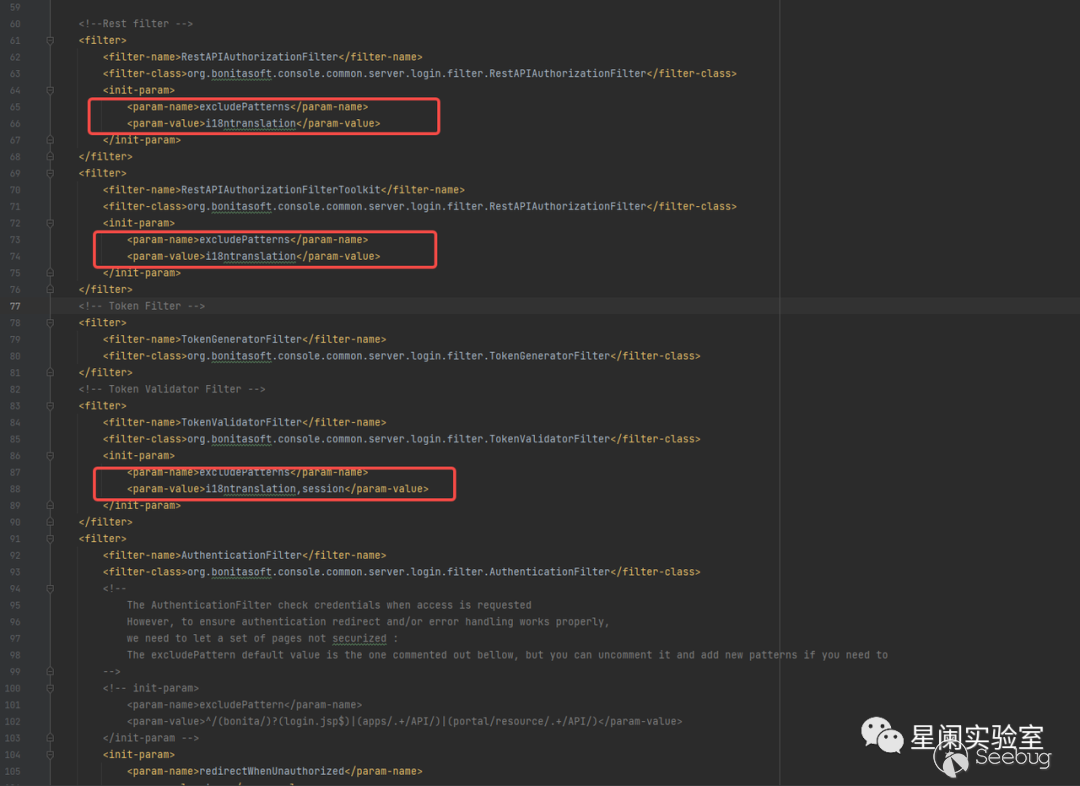Collapse the RestAPIAuthorizationFilterToolkit filter at line 69
The height and width of the screenshot is (786, 1080).
[50, 173]
